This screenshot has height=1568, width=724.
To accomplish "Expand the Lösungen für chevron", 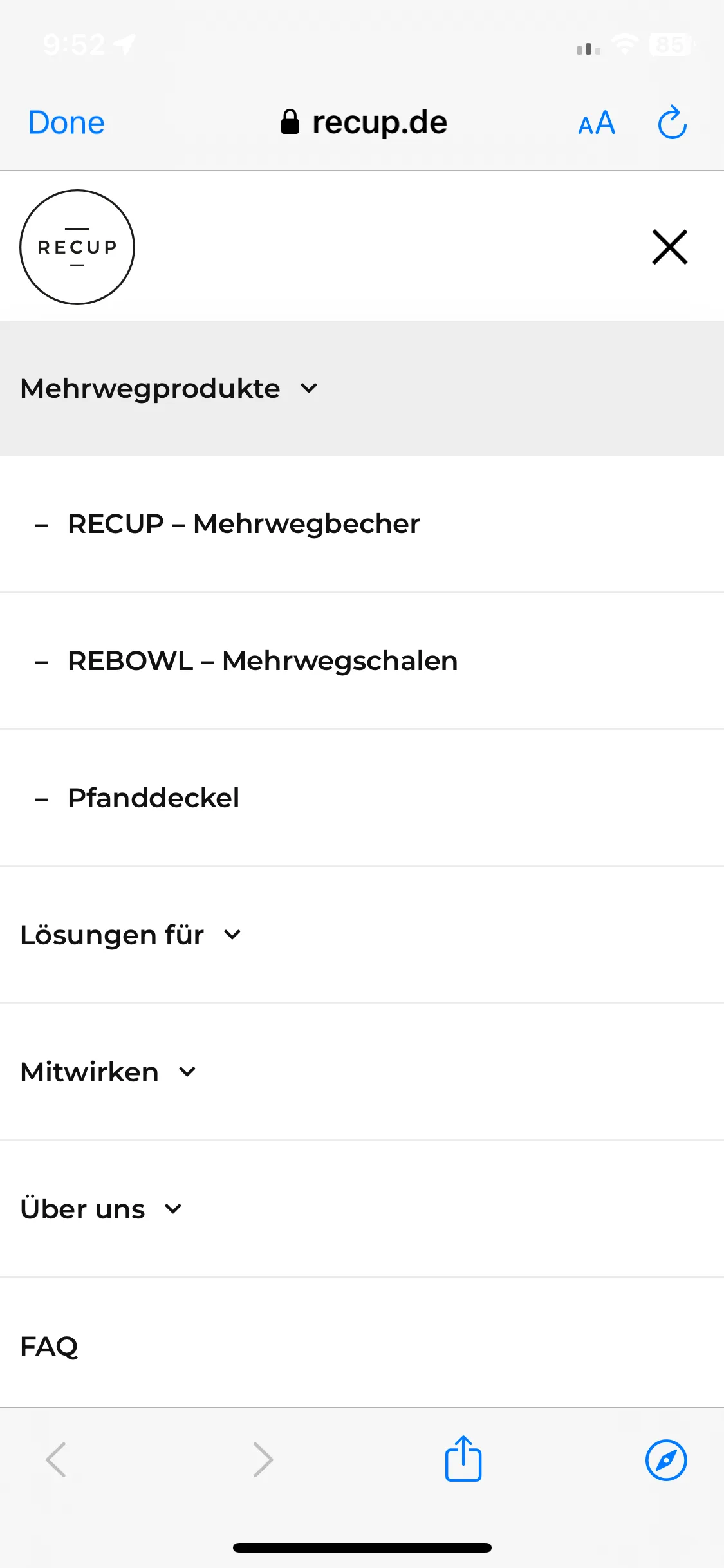I will point(232,935).
